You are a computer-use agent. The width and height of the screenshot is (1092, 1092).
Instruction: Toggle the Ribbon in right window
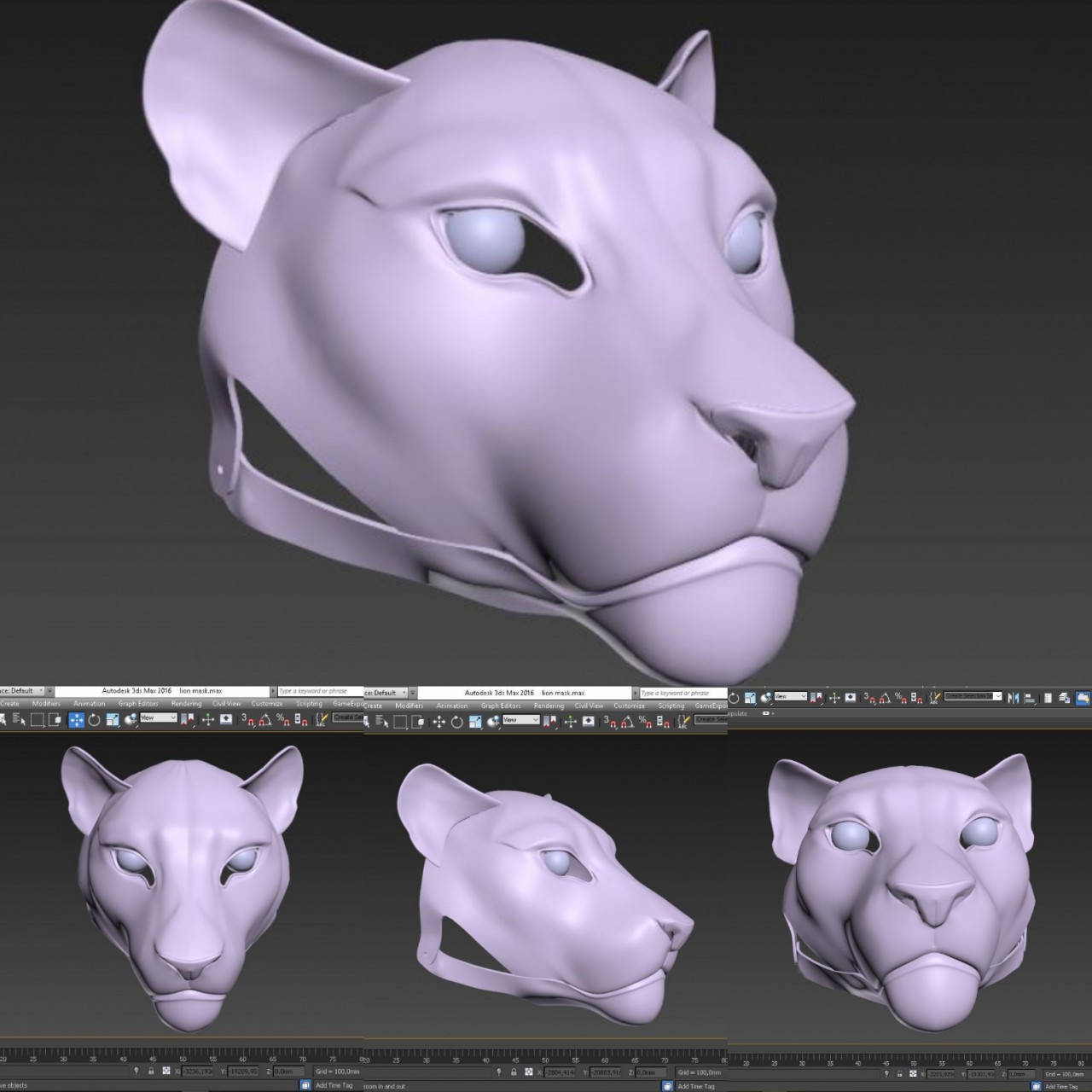(1083, 698)
